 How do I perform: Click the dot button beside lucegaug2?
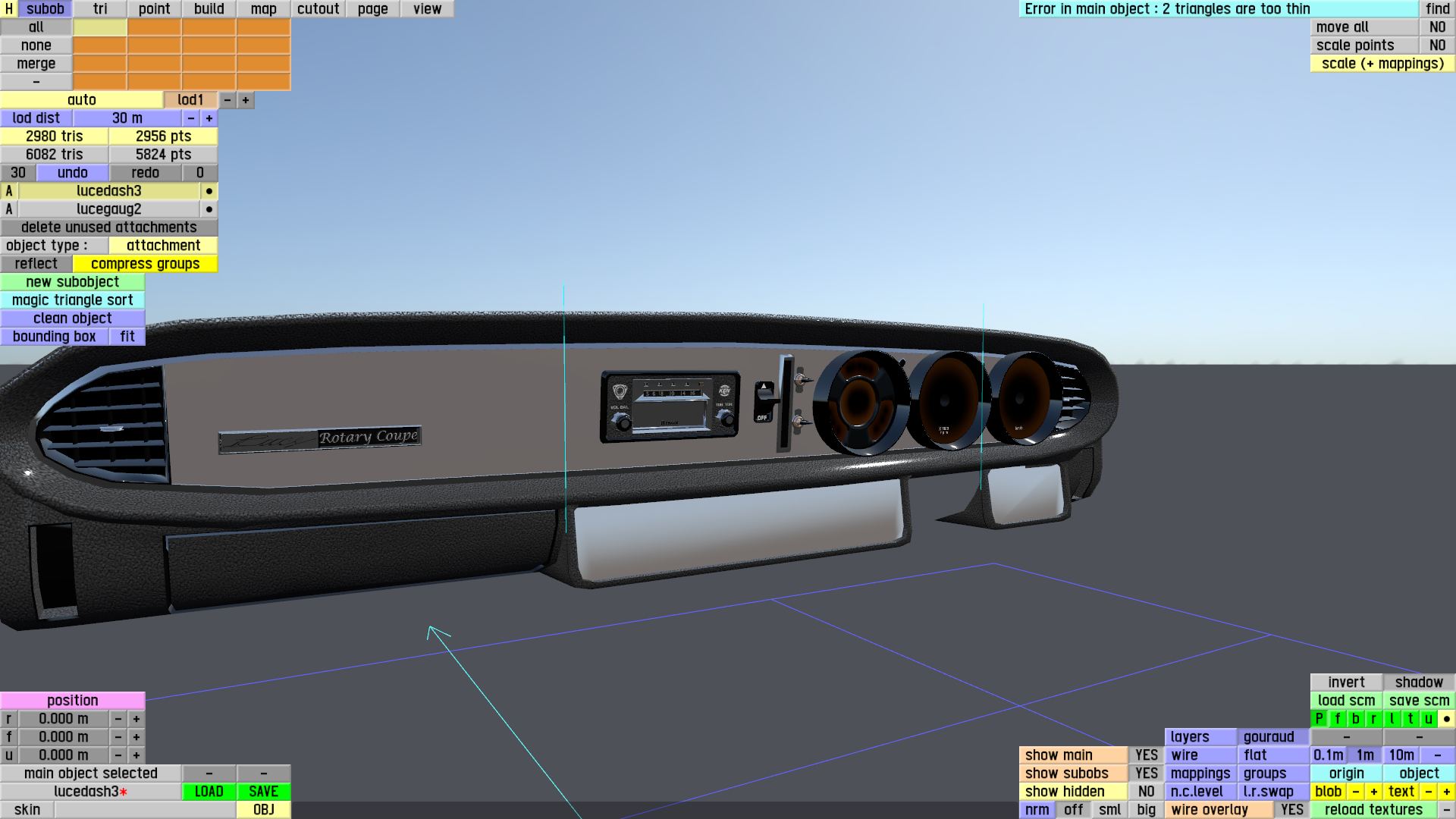[209, 209]
